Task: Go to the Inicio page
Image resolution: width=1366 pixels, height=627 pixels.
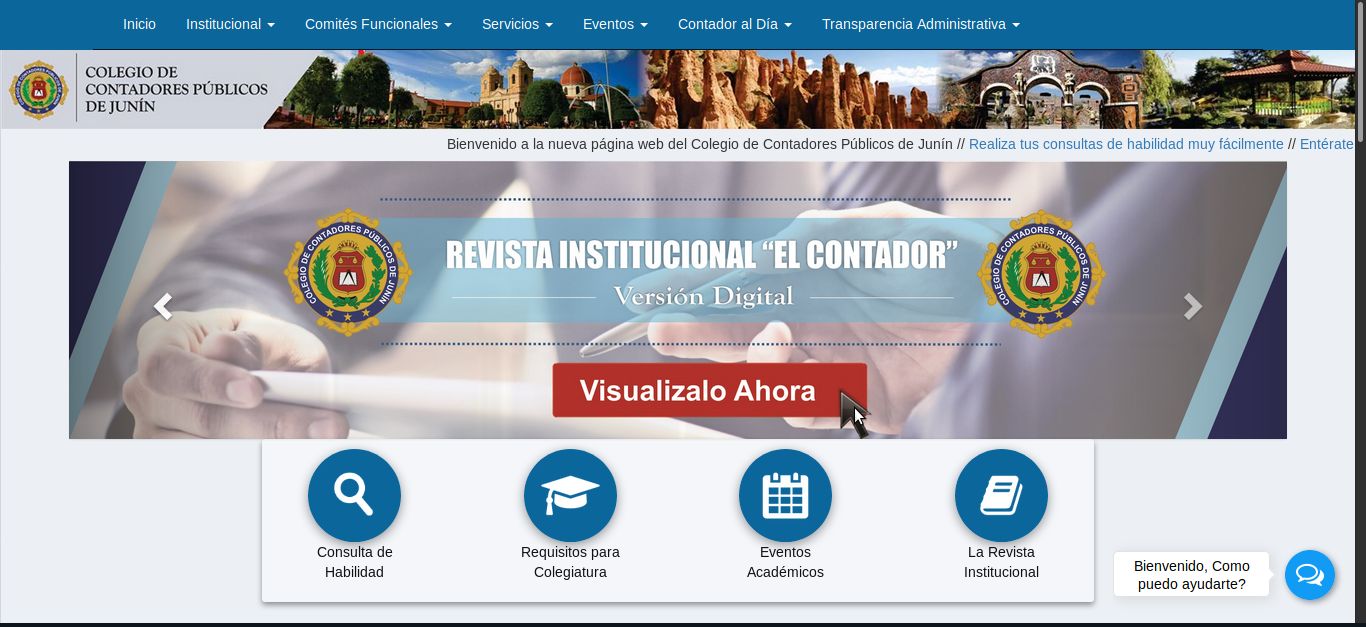Action: click(x=139, y=24)
